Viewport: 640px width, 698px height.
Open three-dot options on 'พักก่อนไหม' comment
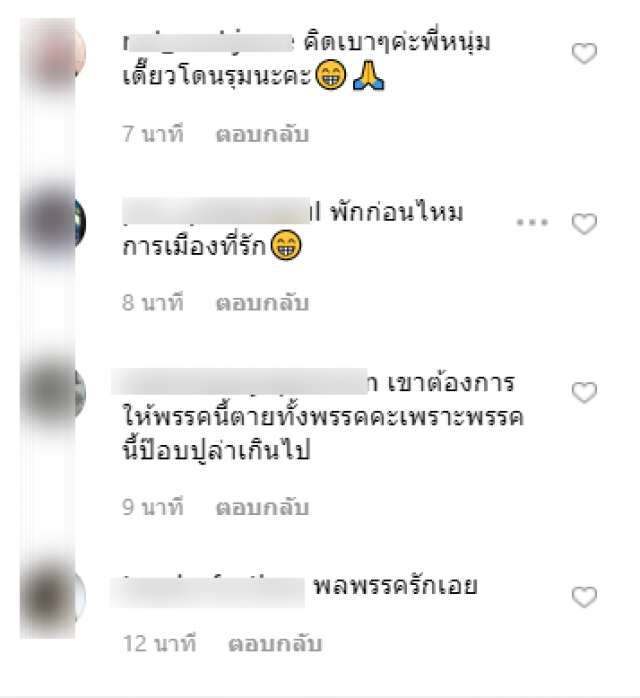[532, 222]
